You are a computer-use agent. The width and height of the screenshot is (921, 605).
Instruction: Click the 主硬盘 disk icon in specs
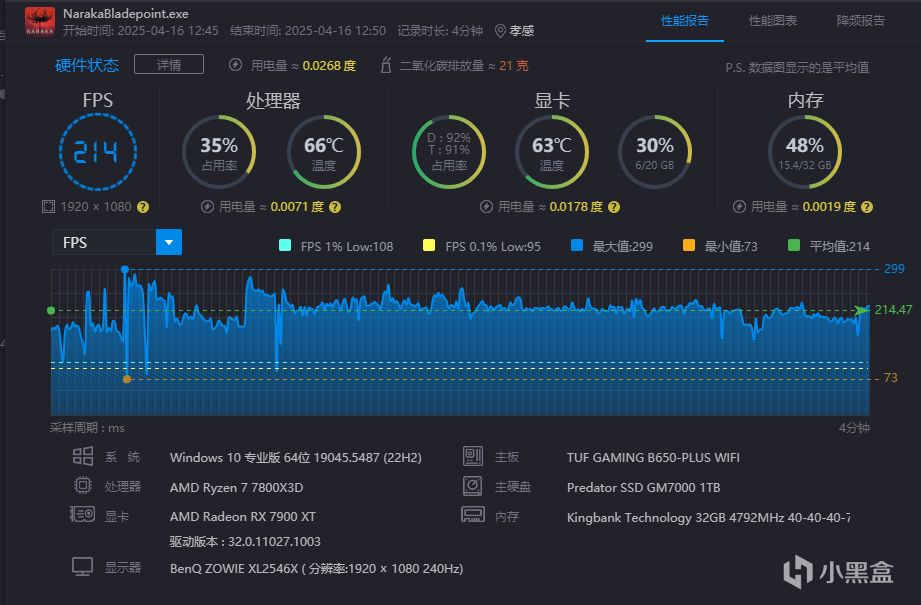(x=473, y=486)
